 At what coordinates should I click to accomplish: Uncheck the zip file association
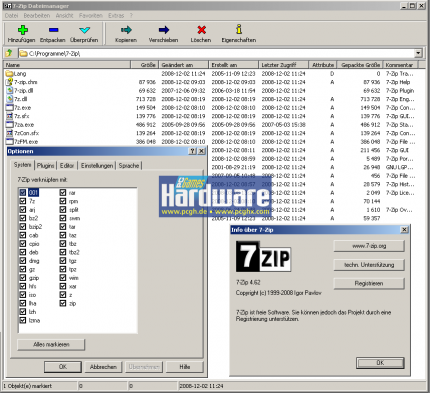63,303
